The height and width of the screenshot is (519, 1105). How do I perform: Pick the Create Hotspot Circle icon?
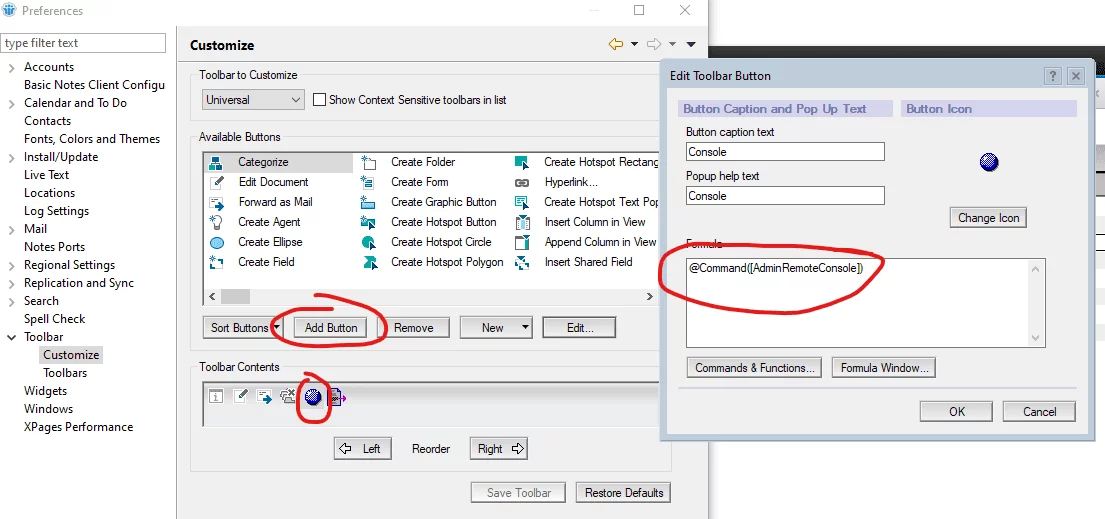click(370, 242)
